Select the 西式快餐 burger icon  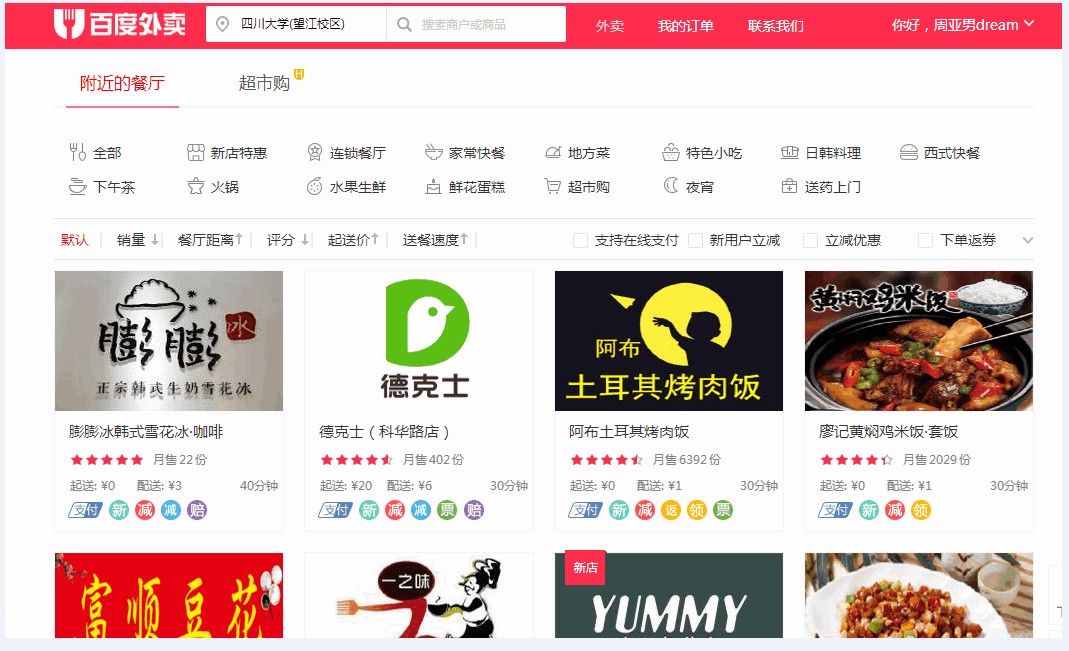coord(908,153)
